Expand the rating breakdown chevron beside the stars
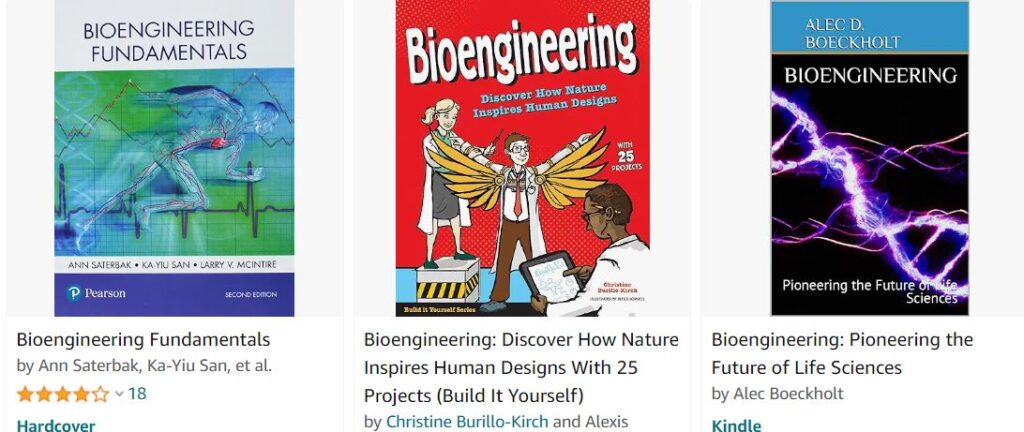 [119, 393]
